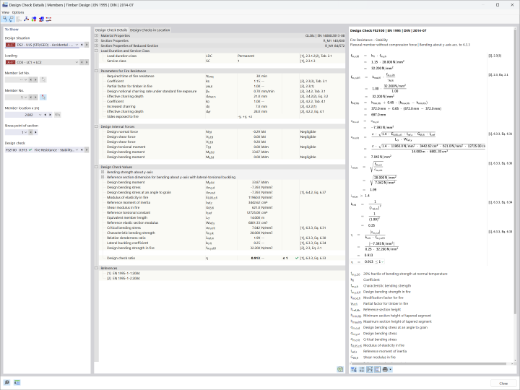520x390 pixels.
Task: Open the Member No. dropdown
Action: 26,97
